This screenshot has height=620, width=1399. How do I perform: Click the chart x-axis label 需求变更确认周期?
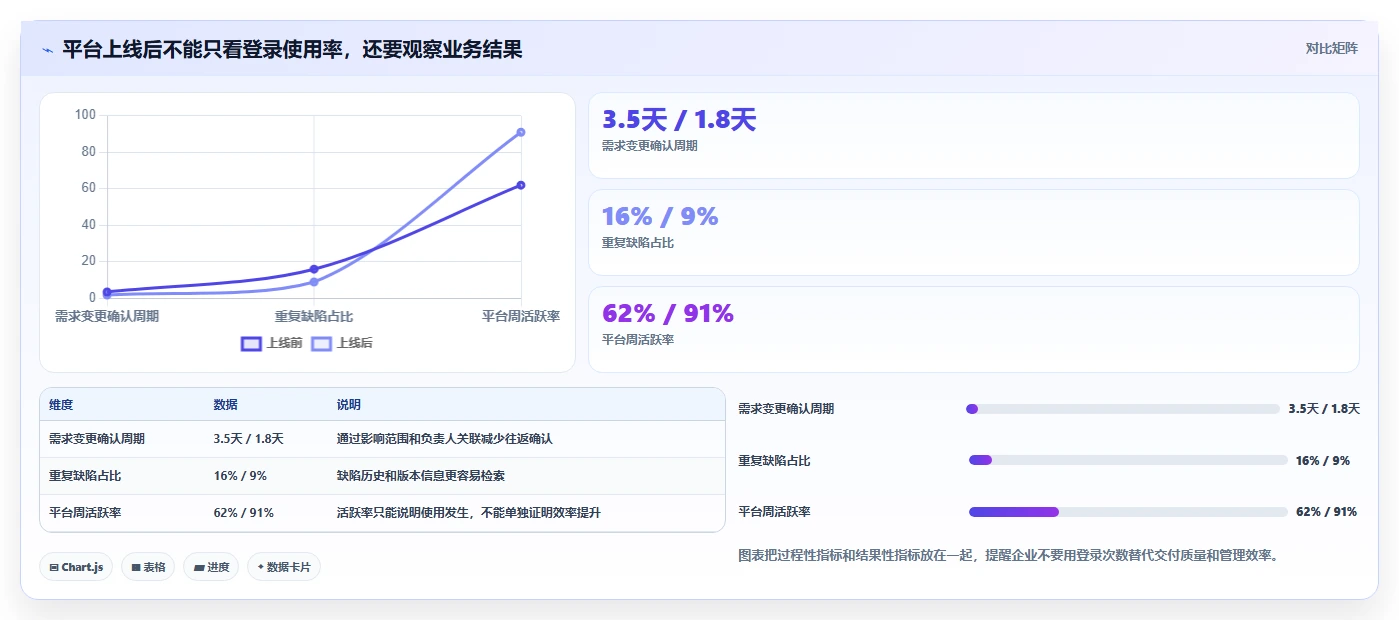tap(107, 316)
